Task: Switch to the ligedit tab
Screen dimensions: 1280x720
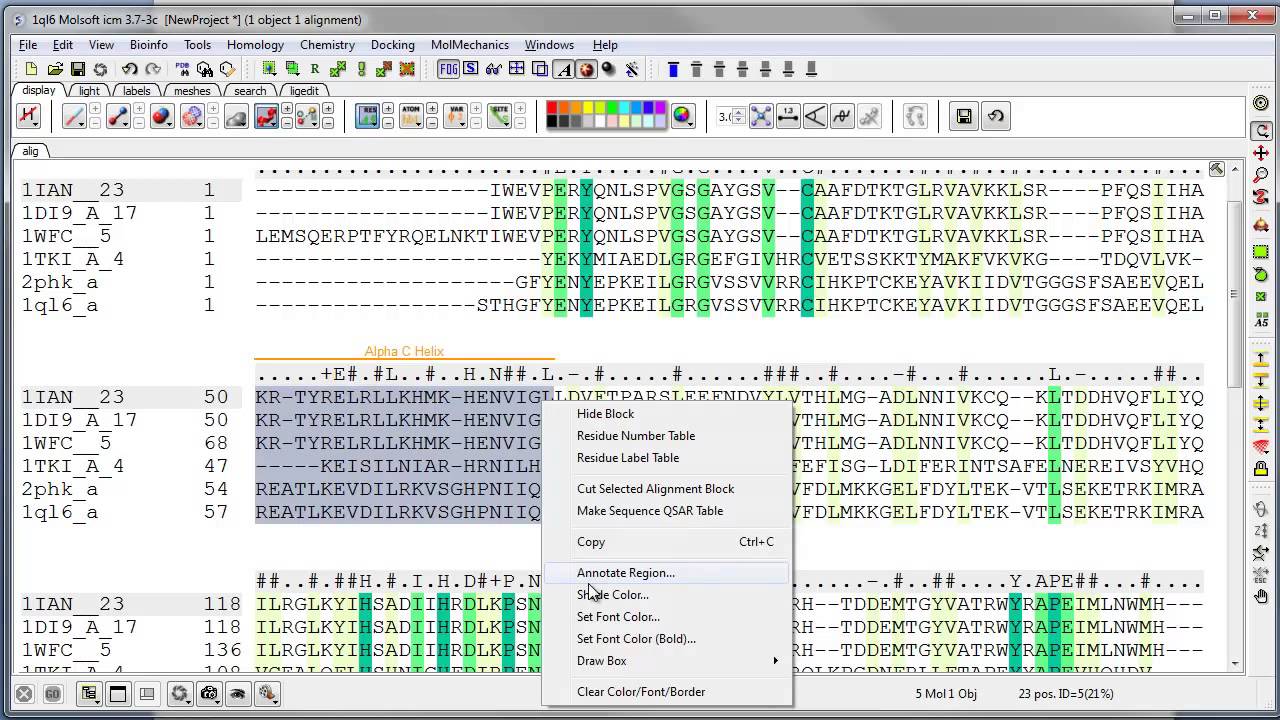Action: (304, 91)
